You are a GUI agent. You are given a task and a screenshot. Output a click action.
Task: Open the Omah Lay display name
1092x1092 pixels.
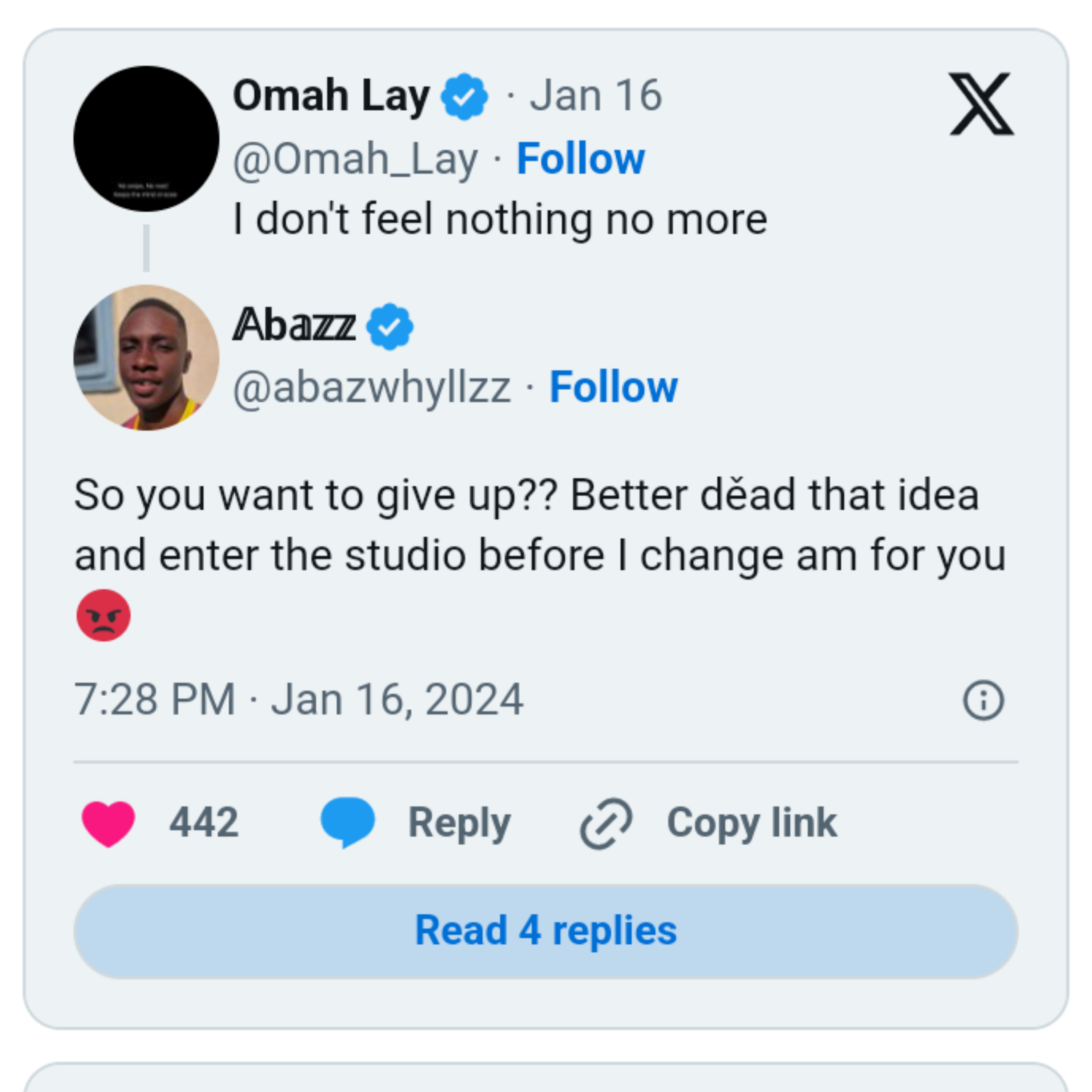(x=331, y=96)
